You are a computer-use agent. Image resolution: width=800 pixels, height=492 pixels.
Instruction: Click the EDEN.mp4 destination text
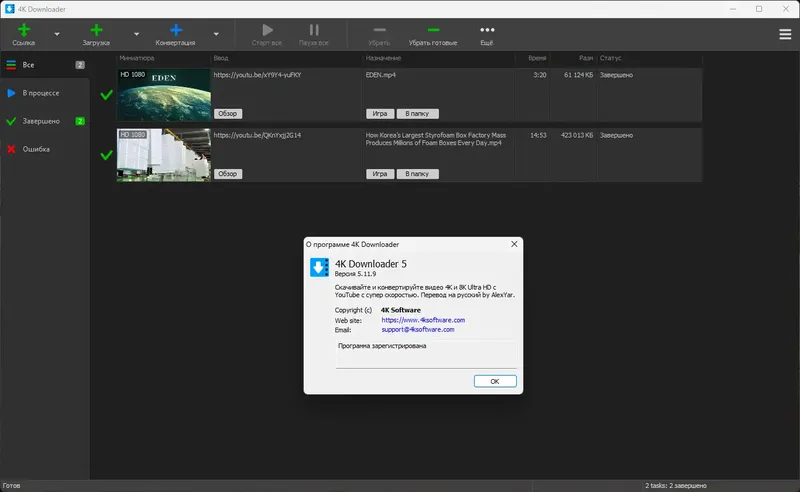381,75
